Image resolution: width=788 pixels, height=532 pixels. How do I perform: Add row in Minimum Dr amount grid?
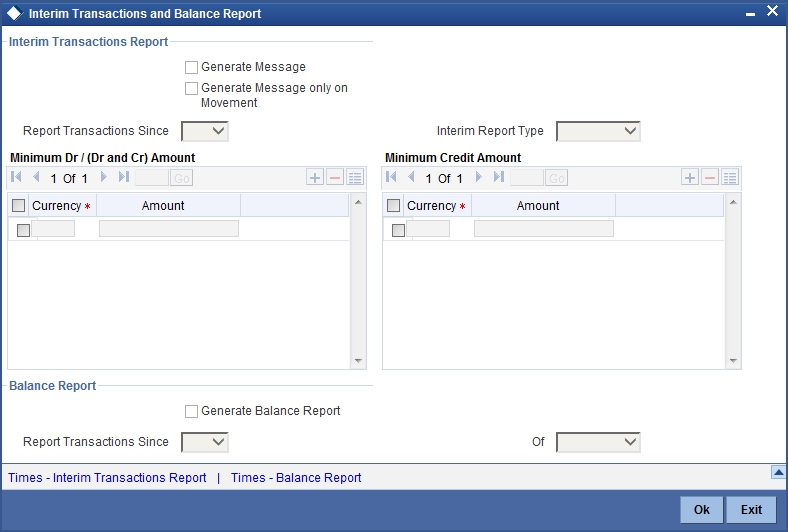click(x=315, y=177)
